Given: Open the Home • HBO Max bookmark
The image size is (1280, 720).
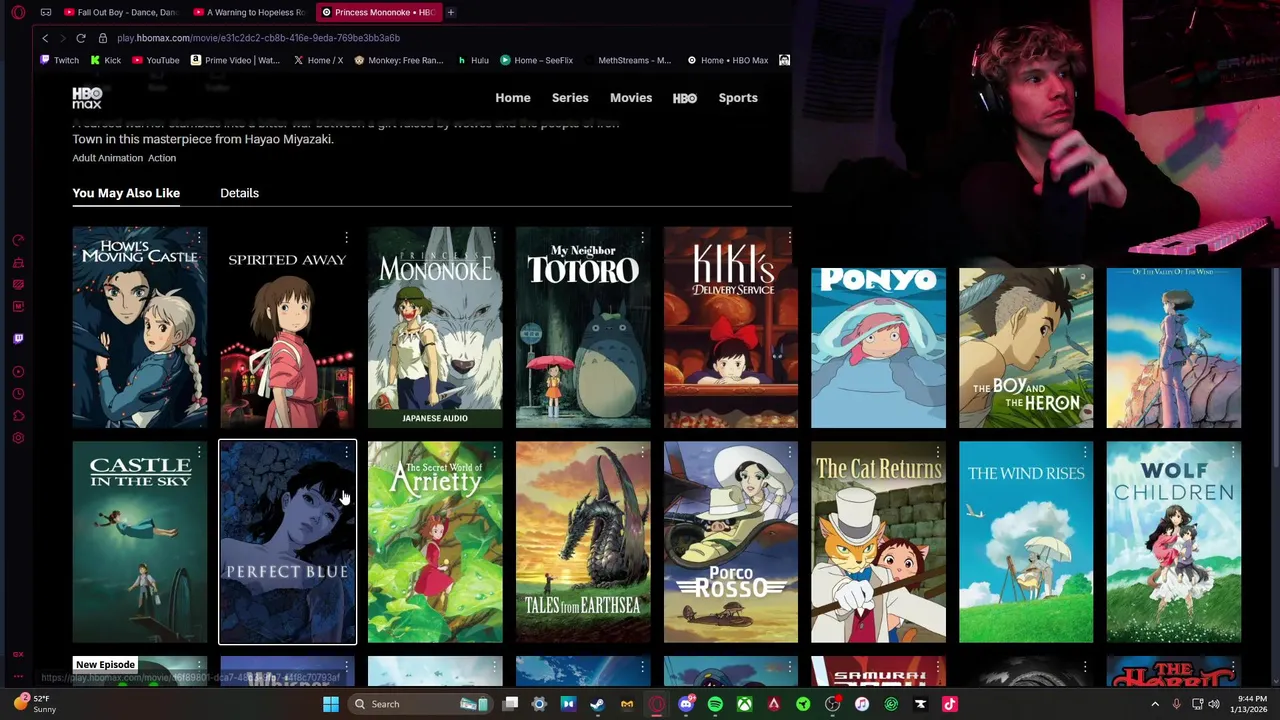Looking at the screenshot, I should point(727,60).
